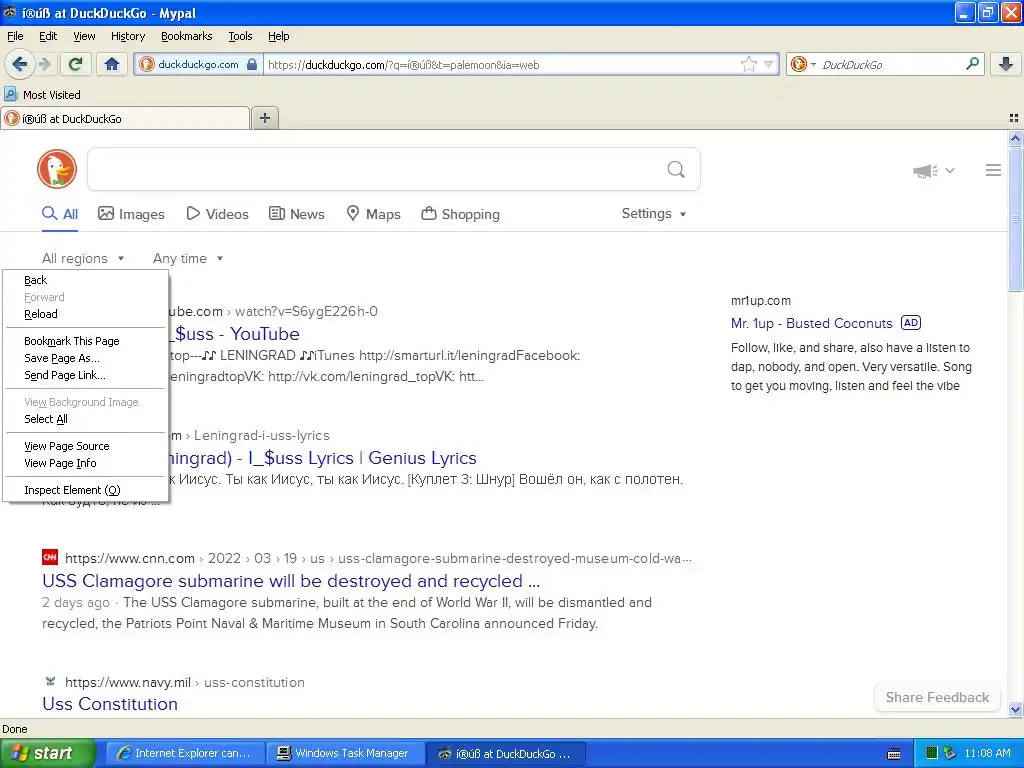This screenshot has width=1024, height=768.
Task: Open the Any time filter dropdown
Action: [188, 259]
